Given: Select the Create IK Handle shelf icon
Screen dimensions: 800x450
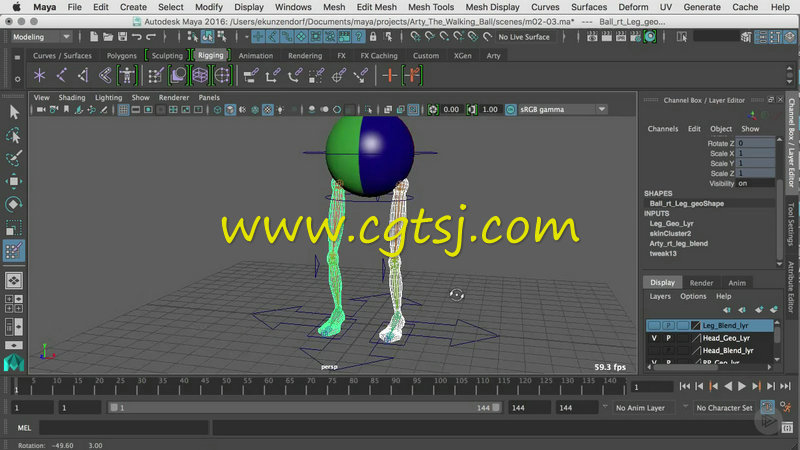Looking at the screenshot, I should click(x=83, y=76).
